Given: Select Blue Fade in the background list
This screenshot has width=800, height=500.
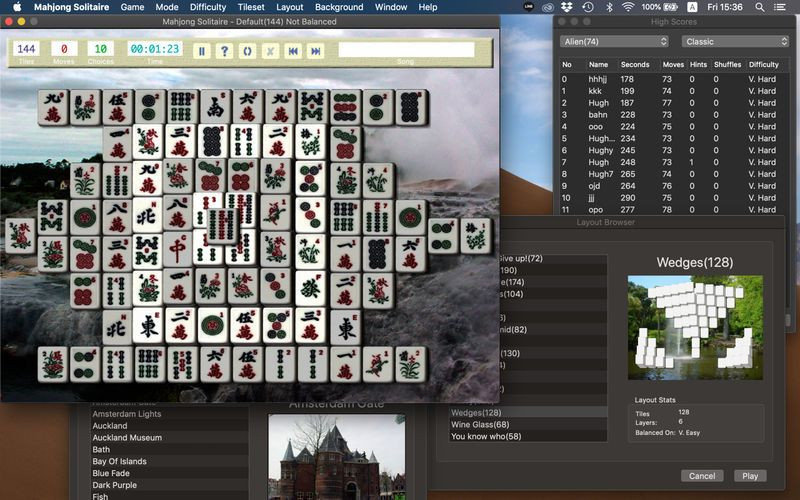Looking at the screenshot, I should point(169,473).
